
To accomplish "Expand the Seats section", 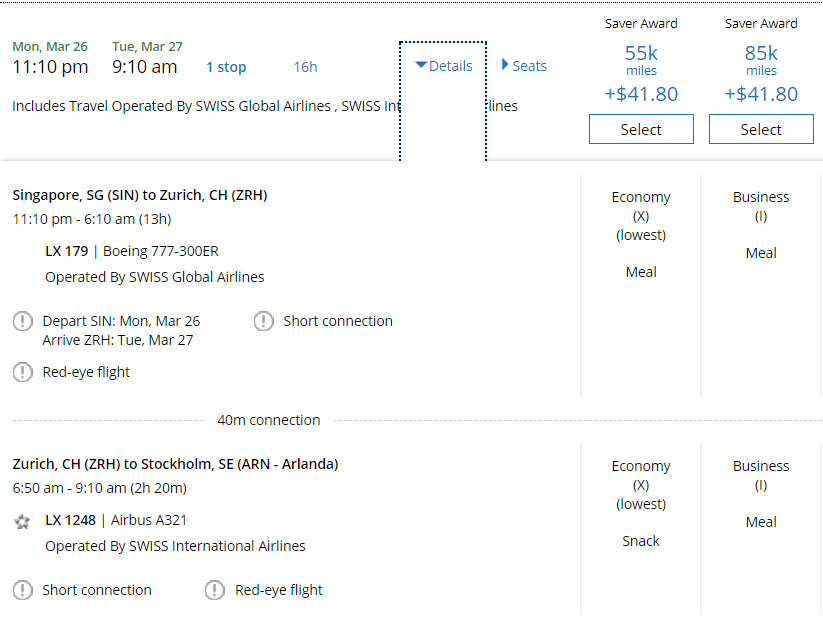I will 524,66.
